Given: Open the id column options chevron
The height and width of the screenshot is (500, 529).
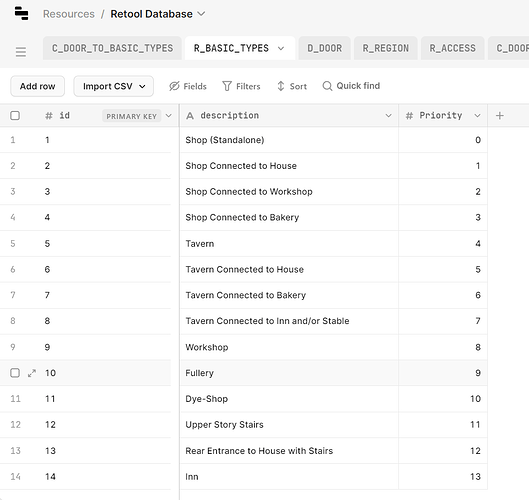Looking at the screenshot, I should click(x=169, y=116).
